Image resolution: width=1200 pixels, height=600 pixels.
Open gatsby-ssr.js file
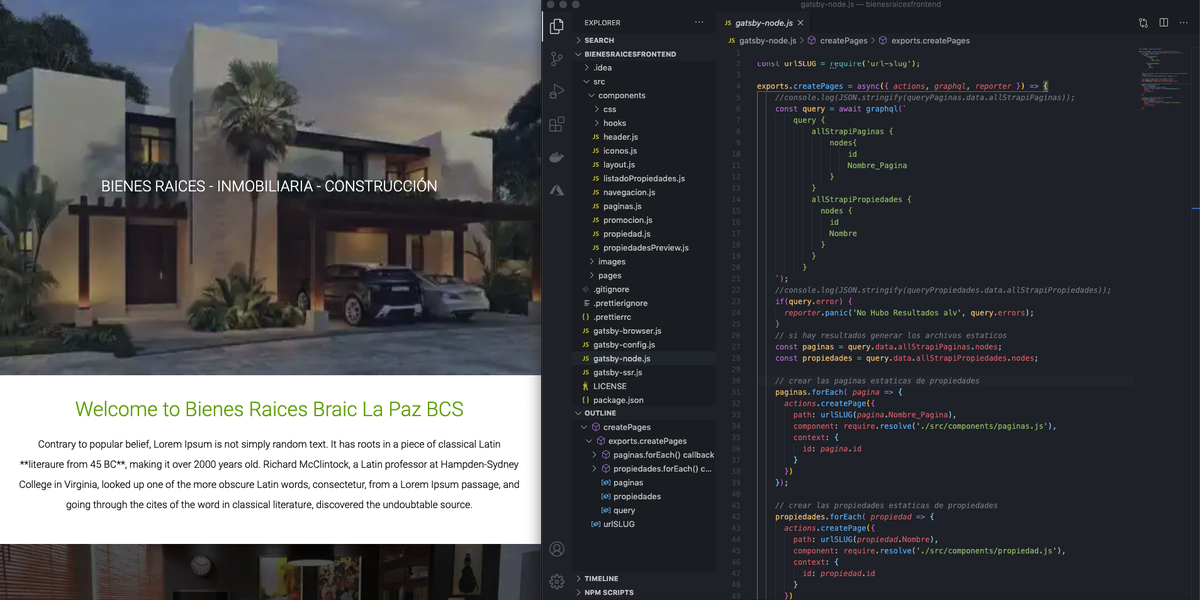tap(646, 372)
